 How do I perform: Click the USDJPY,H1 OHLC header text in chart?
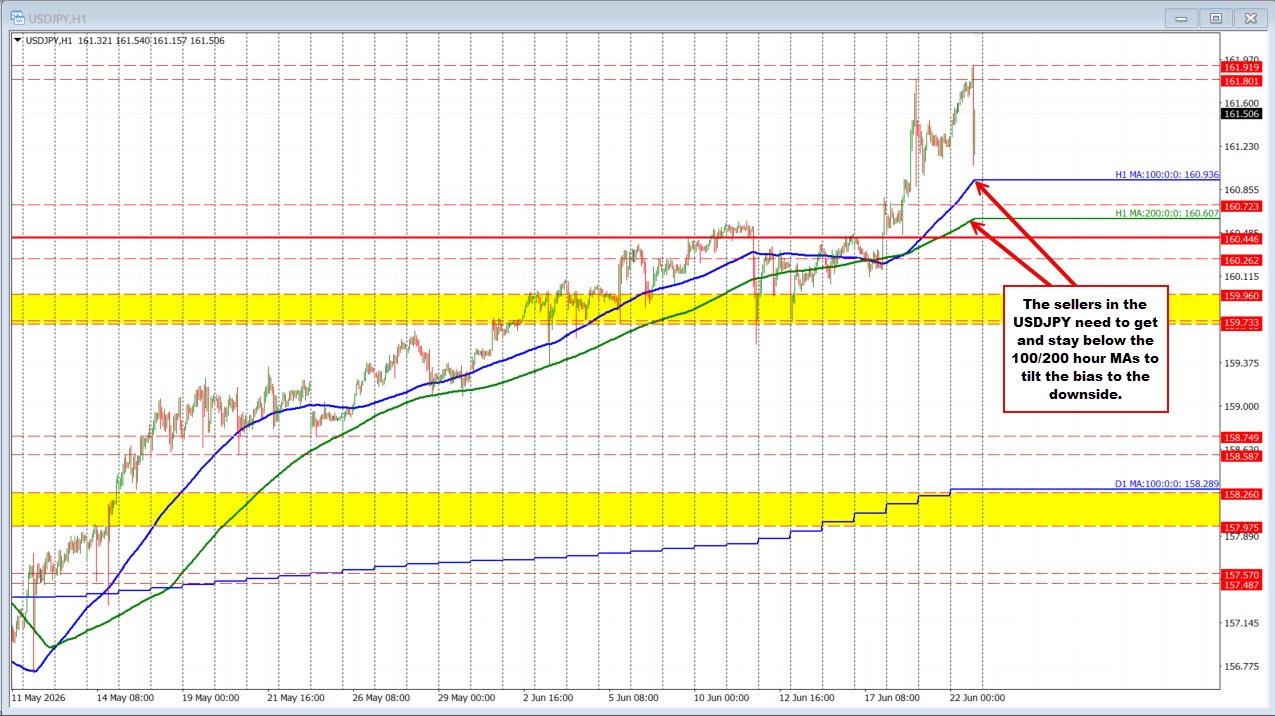(x=125, y=40)
